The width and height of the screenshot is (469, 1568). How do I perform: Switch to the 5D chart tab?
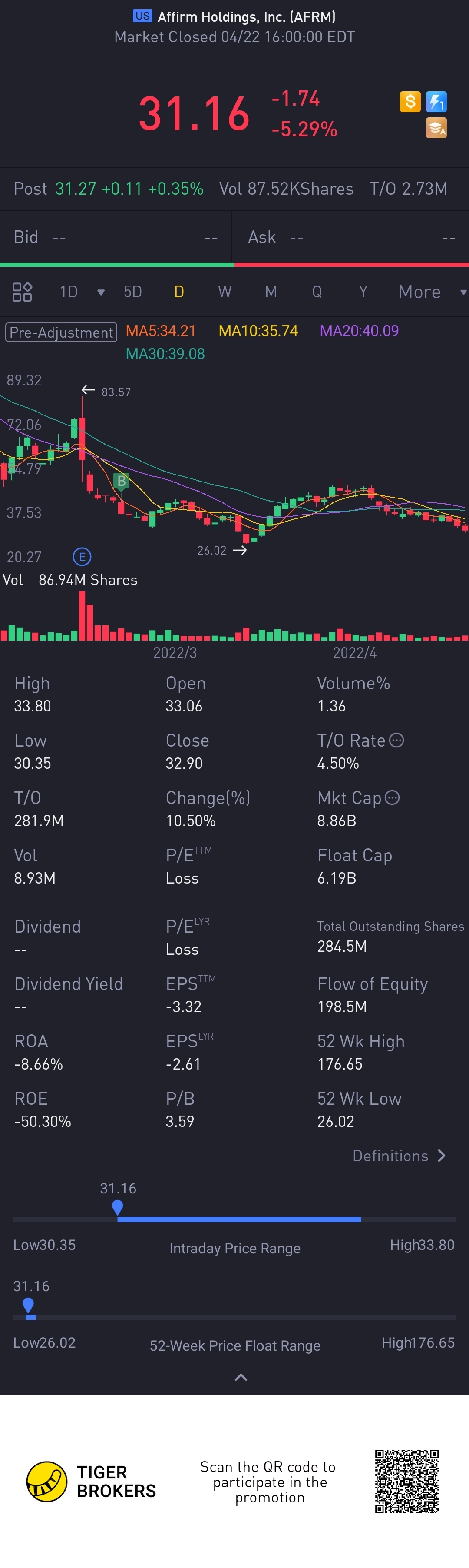point(132,292)
